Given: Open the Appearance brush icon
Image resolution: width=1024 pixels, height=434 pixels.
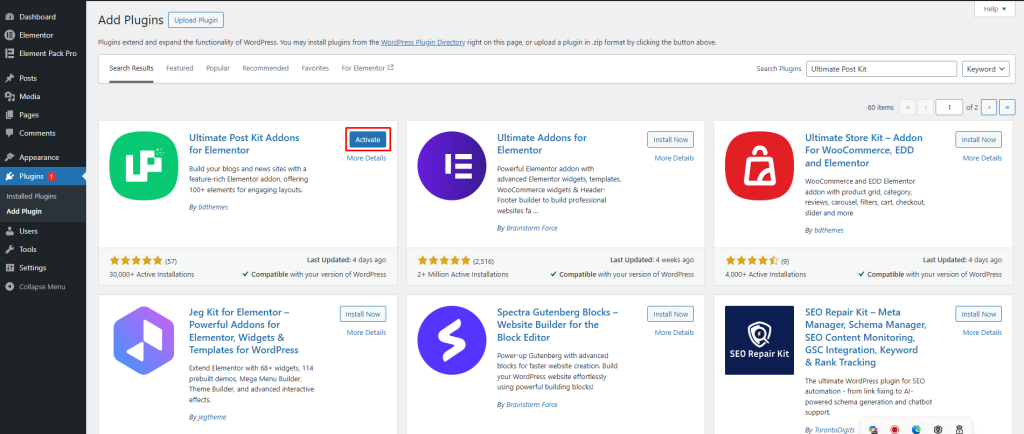Looking at the screenshot, I should tap(9, 157).
